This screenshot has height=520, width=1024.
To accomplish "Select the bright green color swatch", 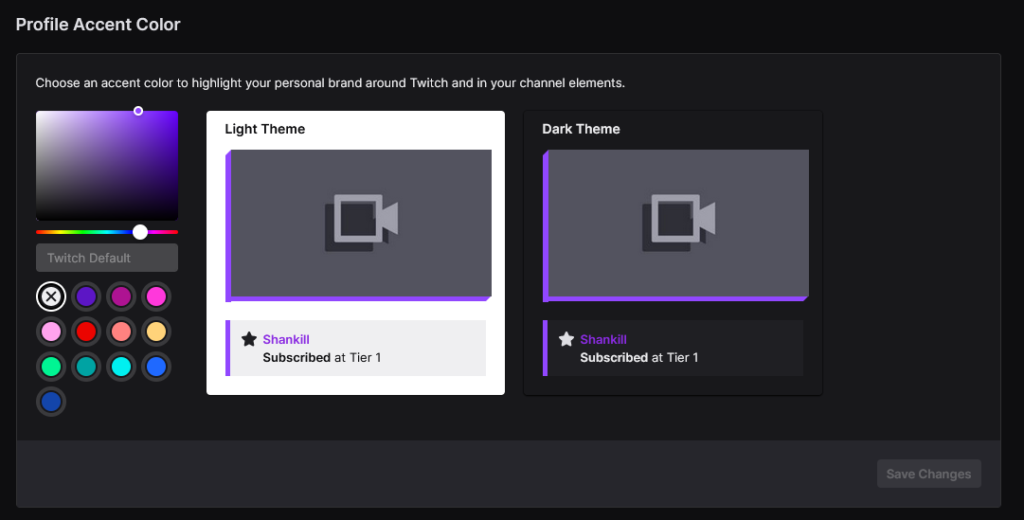I will (52, 366).
